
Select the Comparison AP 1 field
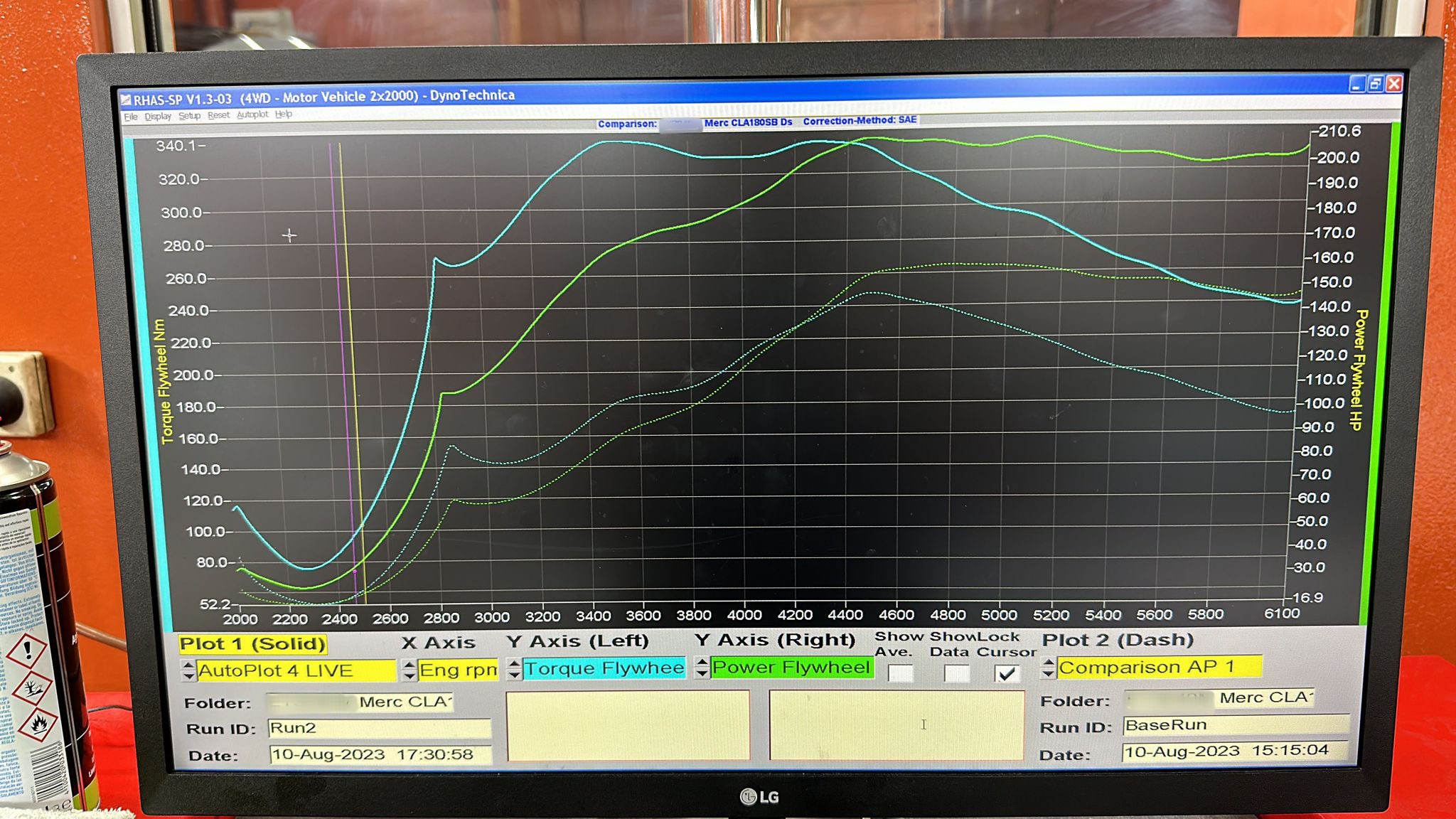click(x=1160, y=667)
